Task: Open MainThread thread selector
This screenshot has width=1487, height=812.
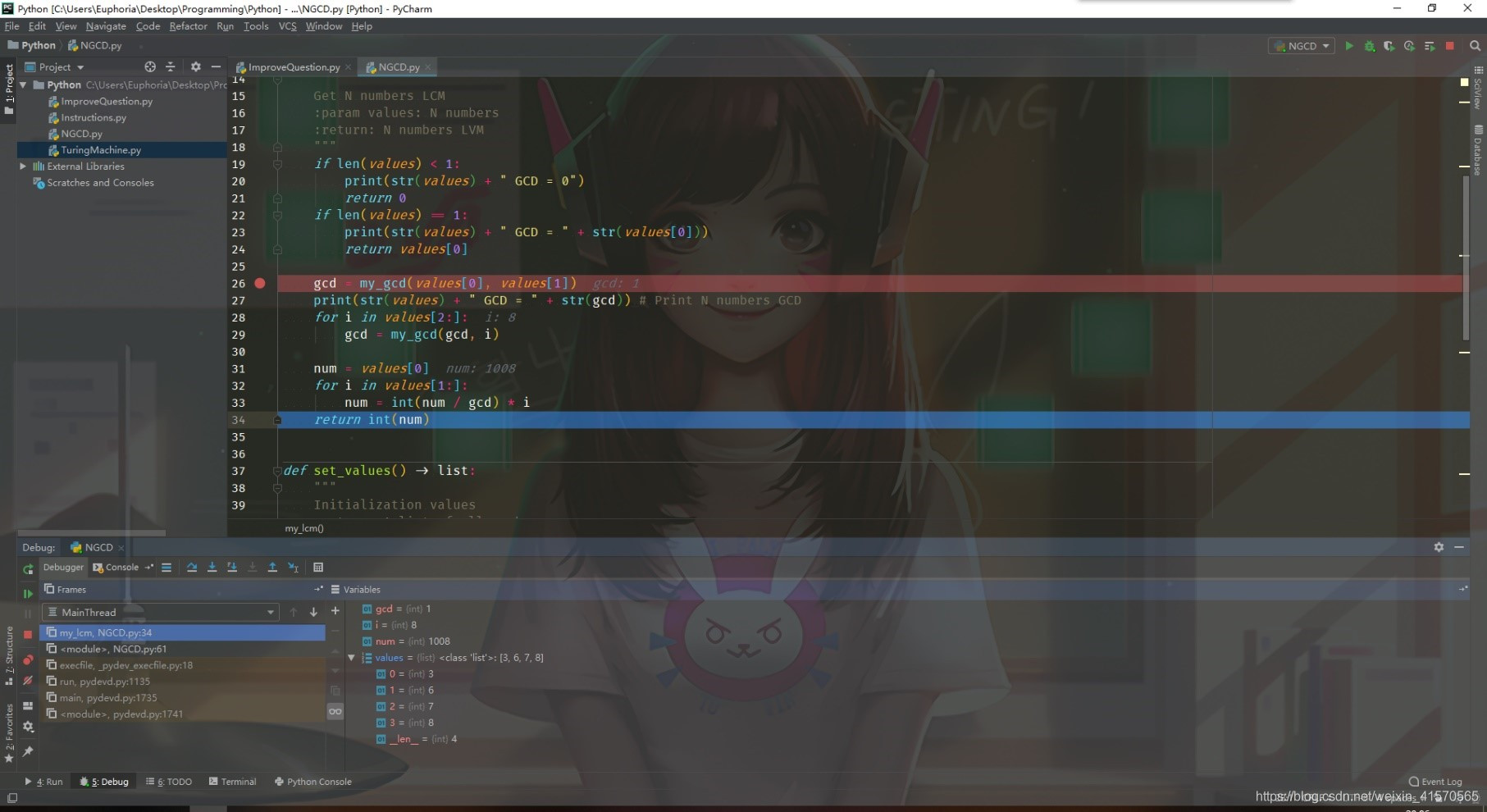Action: [x=161, y=612]
